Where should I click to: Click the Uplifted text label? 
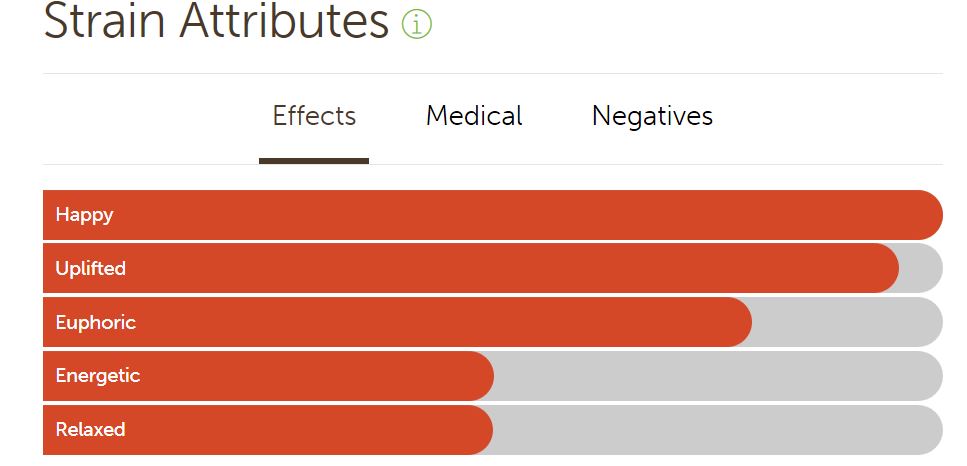(90, 269)
